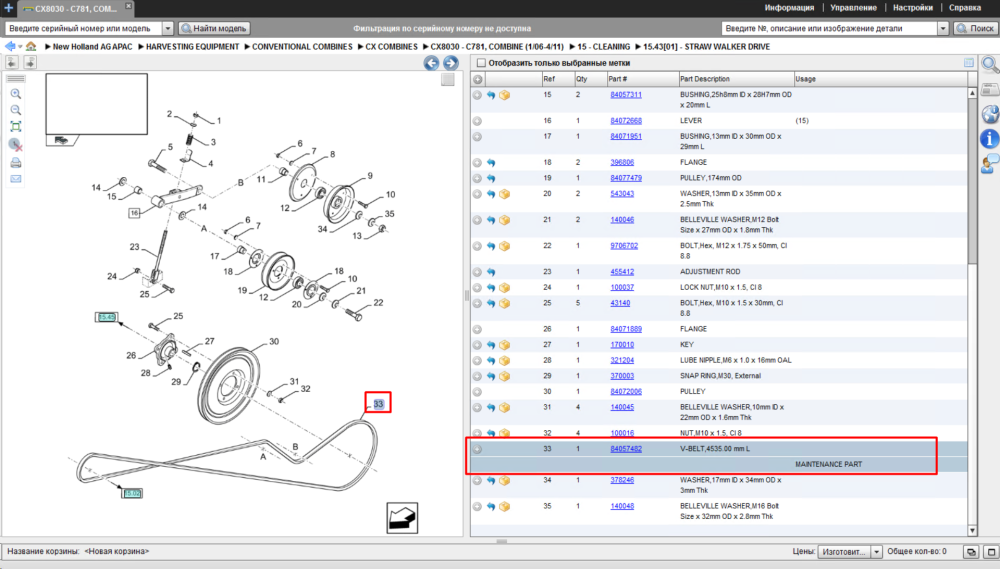Open column chooser icon above table
1000x569 pixels.
(969, 63)
